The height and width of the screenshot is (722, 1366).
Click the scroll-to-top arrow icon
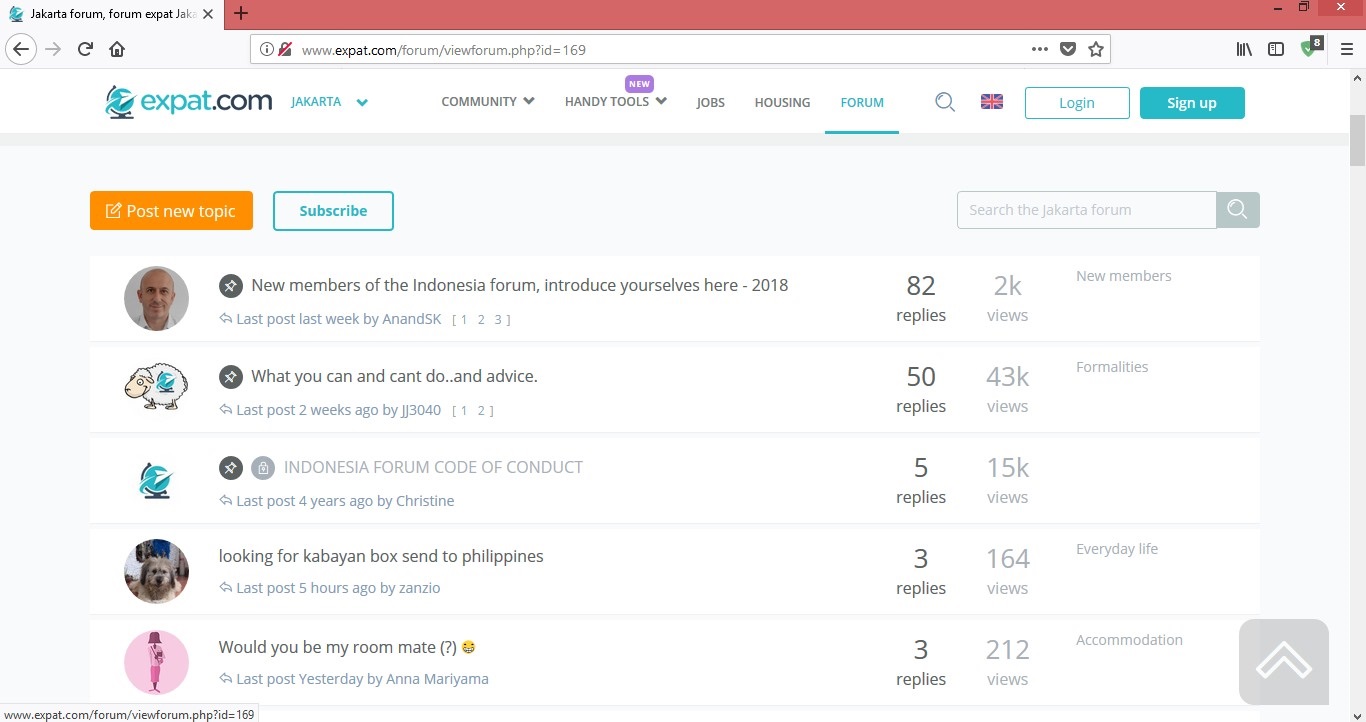(x=1283, y=661)
